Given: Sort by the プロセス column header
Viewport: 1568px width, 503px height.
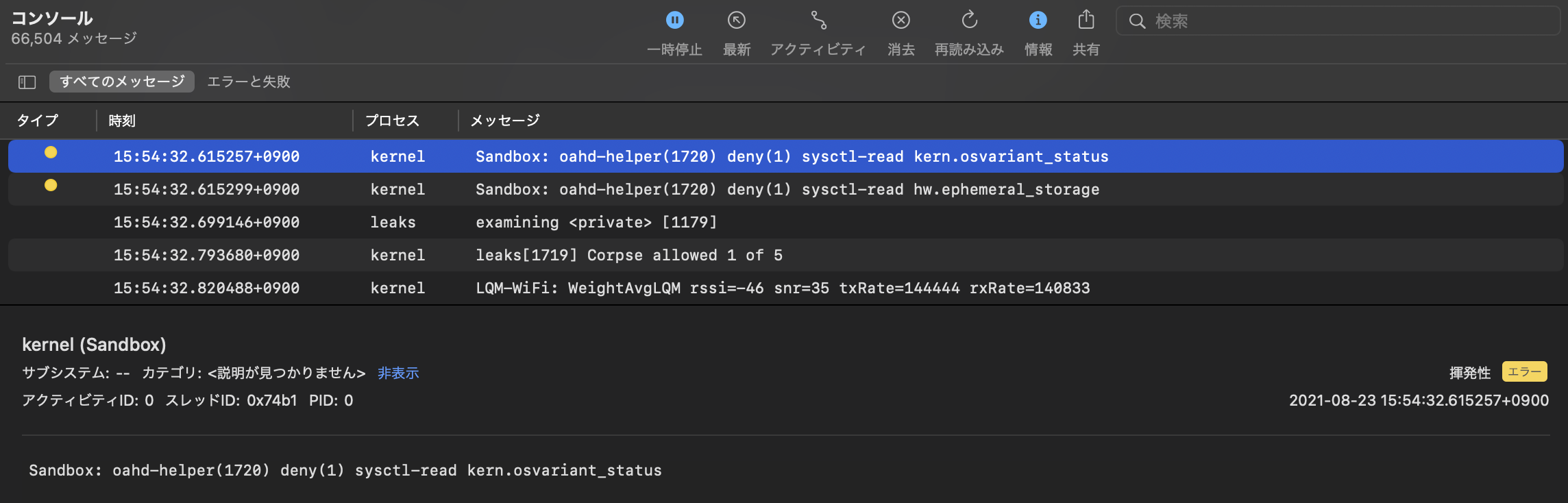Looking at the screenshot, I should pos(392,121).
